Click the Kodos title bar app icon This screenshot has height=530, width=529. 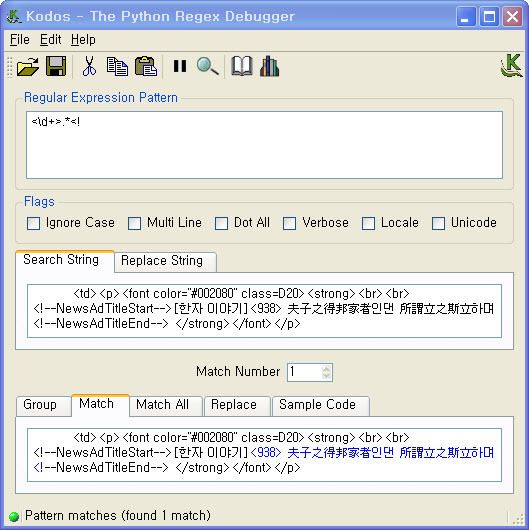pos(14,16)
